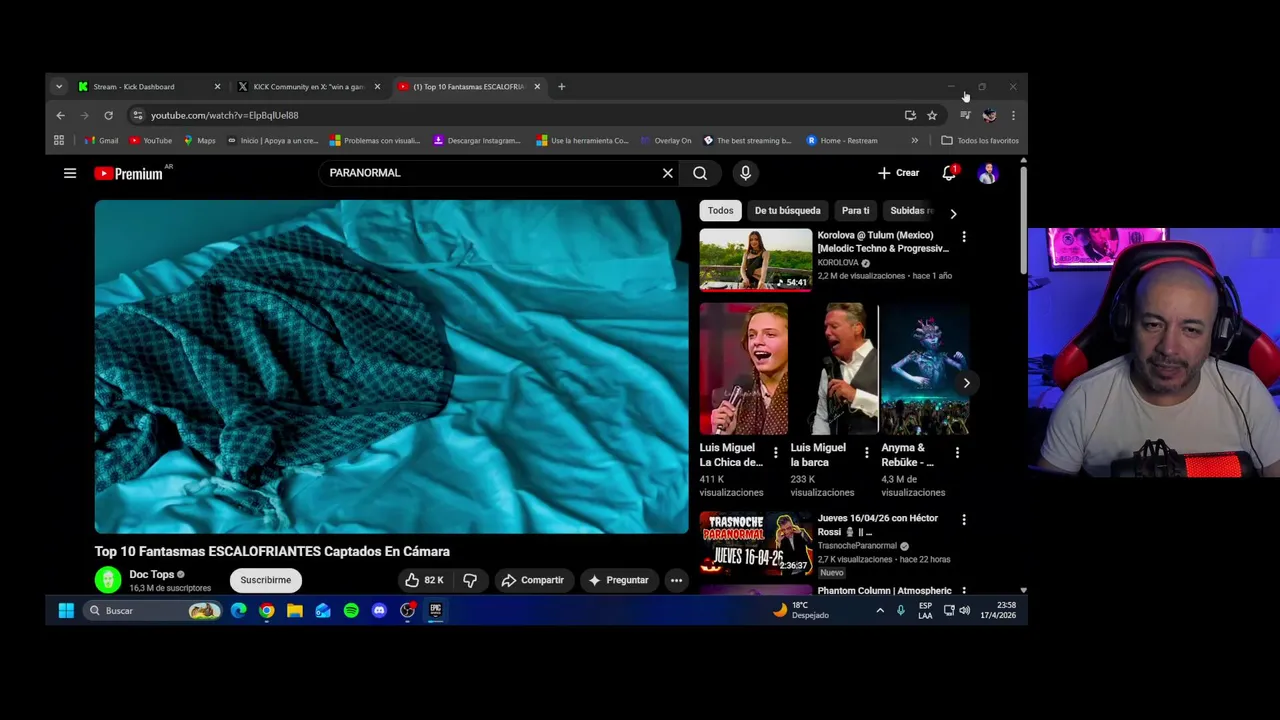Show next shorts with carousel arrow
The width and height of the screenshot is (1280, 720).
[x=966, y=383]
